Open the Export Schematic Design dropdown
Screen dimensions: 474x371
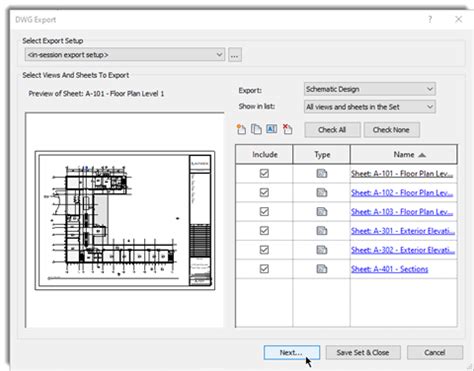coord(370,89)
